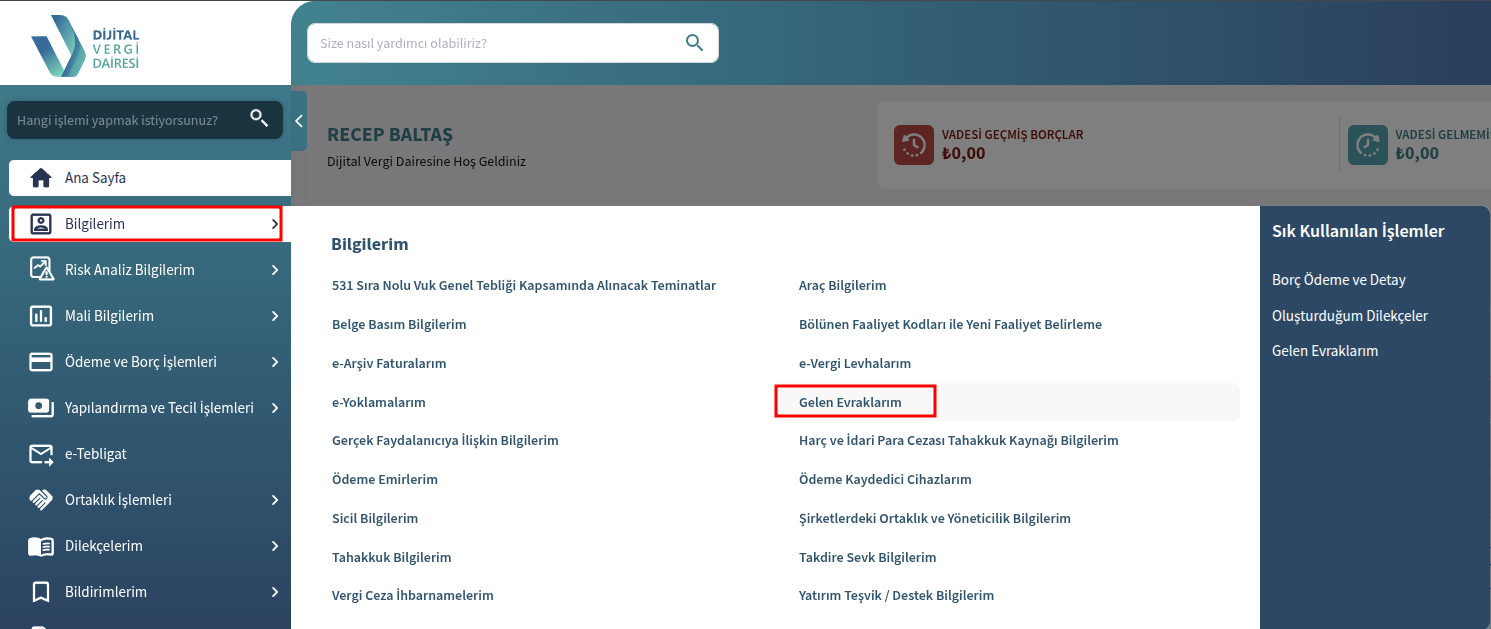Collapse the sidebar with the arrow handle
This screenshot has height=629, width=1491.
click(299, 121)
